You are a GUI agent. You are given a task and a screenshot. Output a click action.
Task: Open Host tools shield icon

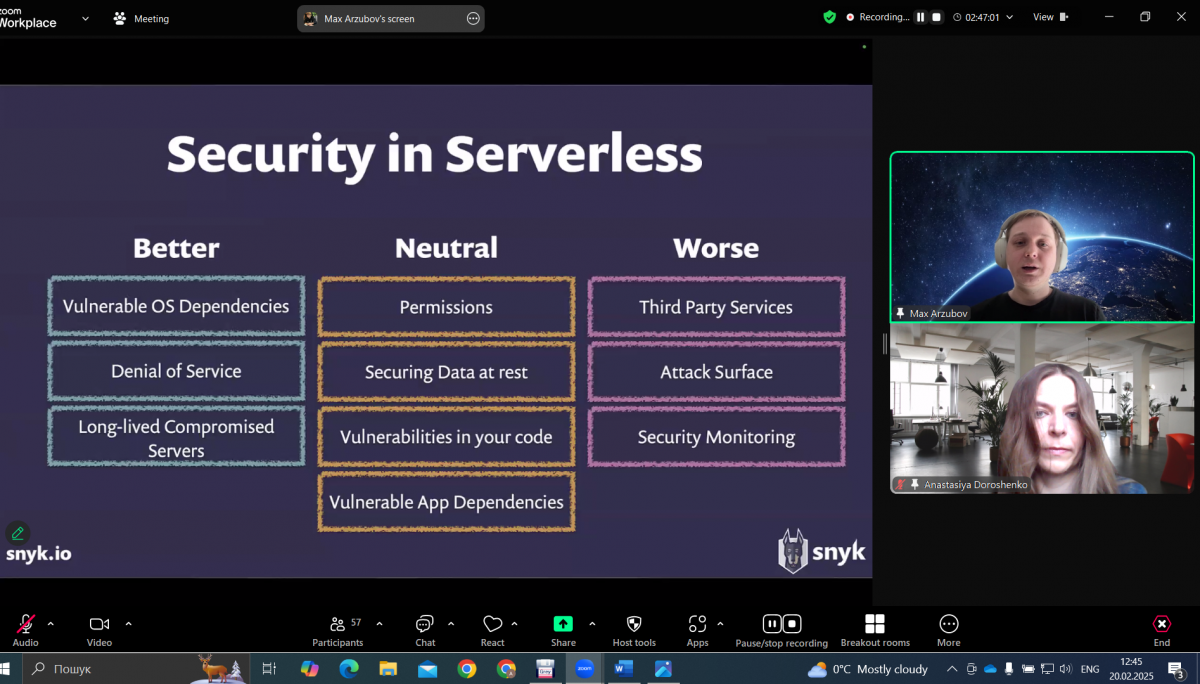(634, 624)
